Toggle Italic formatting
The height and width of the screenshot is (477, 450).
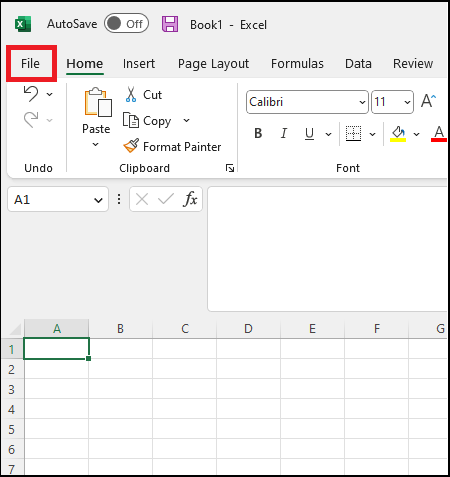coord(283,133)
